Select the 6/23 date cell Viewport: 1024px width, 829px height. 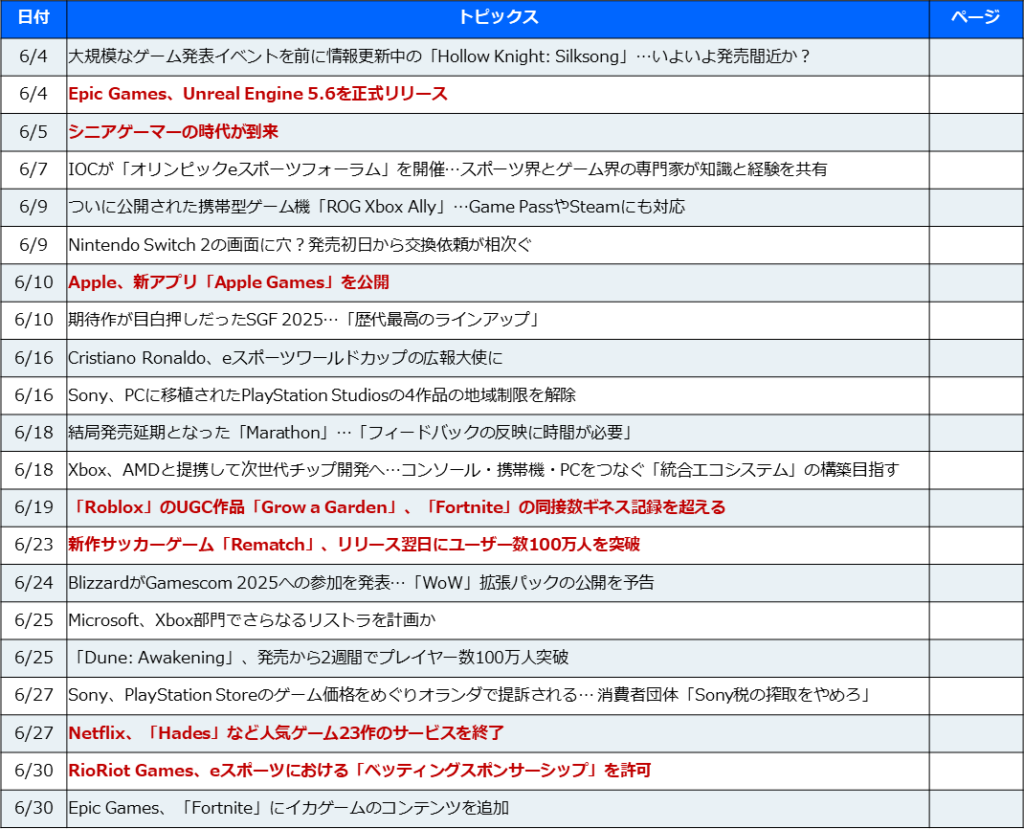pos(33,545)
